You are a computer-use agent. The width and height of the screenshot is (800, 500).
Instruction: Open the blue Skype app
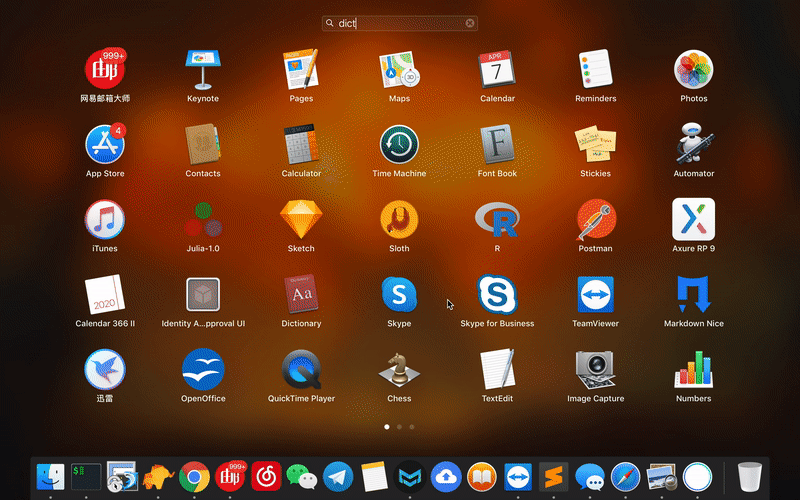[399, 294]
